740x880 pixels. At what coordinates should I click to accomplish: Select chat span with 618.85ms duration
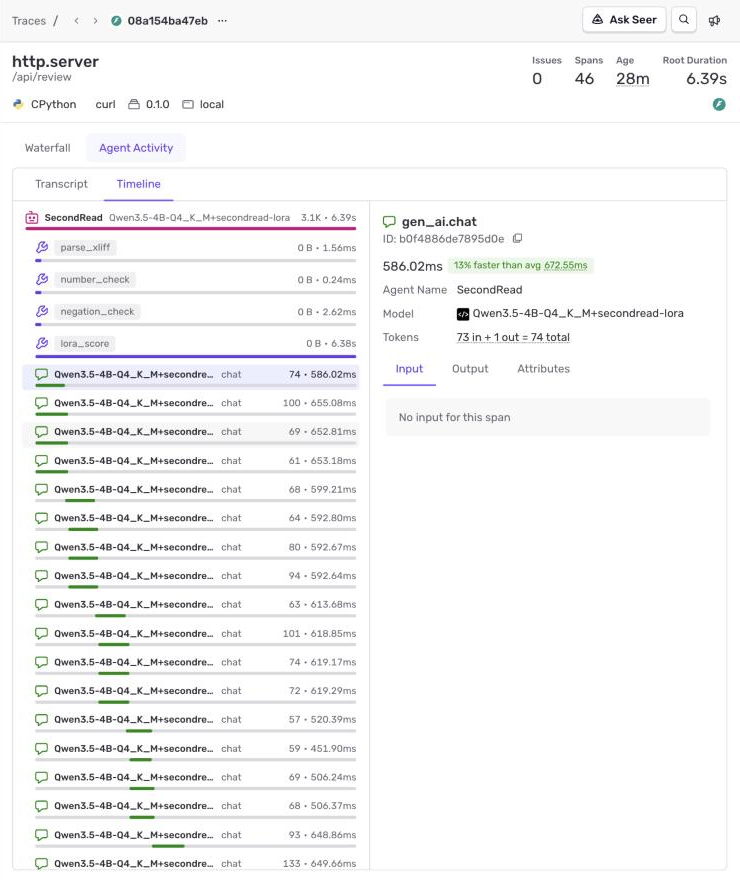[x=191, y=636]
